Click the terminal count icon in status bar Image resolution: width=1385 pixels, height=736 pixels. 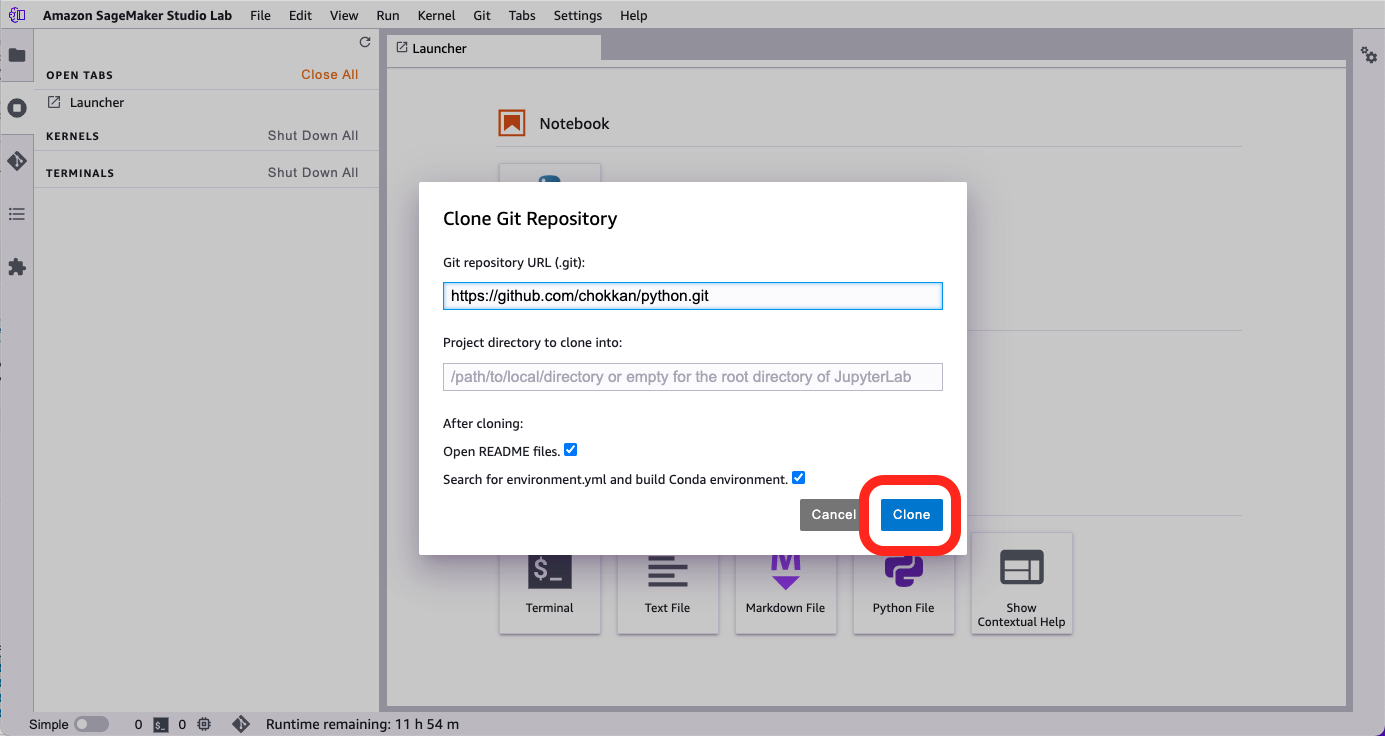tap(160, 724)
